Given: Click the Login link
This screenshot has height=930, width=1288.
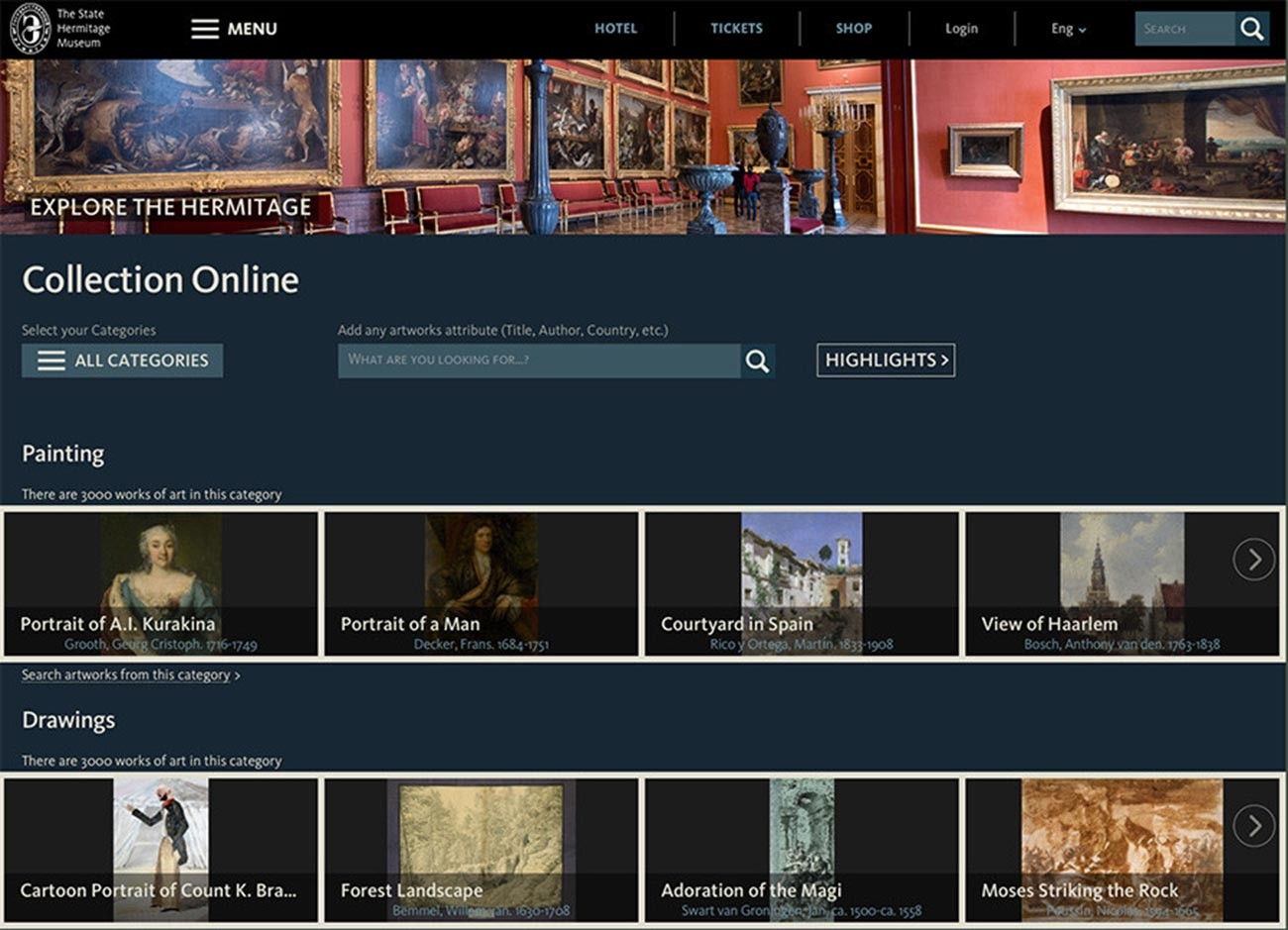Looking at the screenshot, I should point(961,29).
